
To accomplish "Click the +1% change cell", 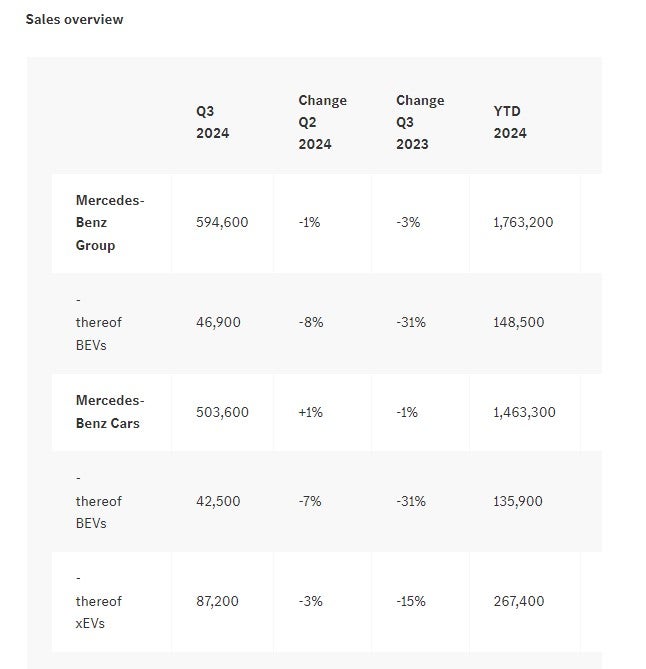I will pyautogui.click(x=310, y=412).
